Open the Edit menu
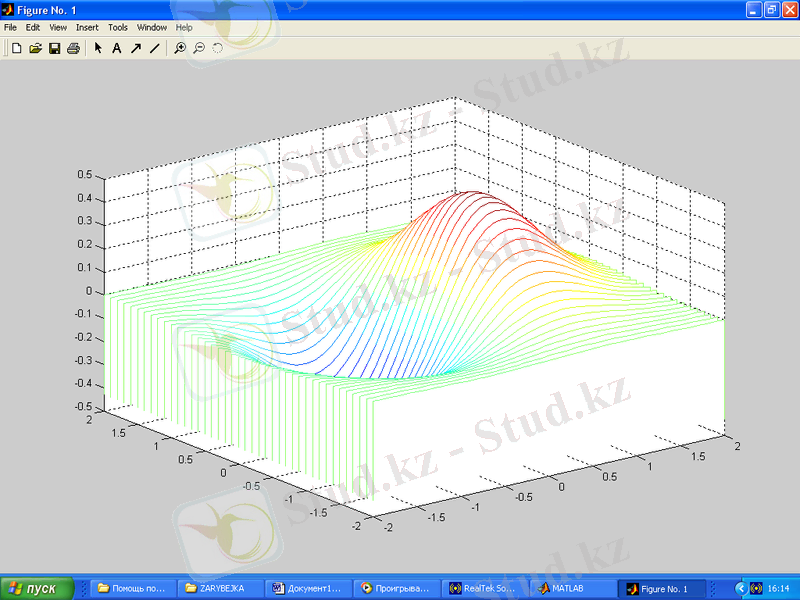The width and height of the screenshot is (800, 600). click(x=33, y=28)
